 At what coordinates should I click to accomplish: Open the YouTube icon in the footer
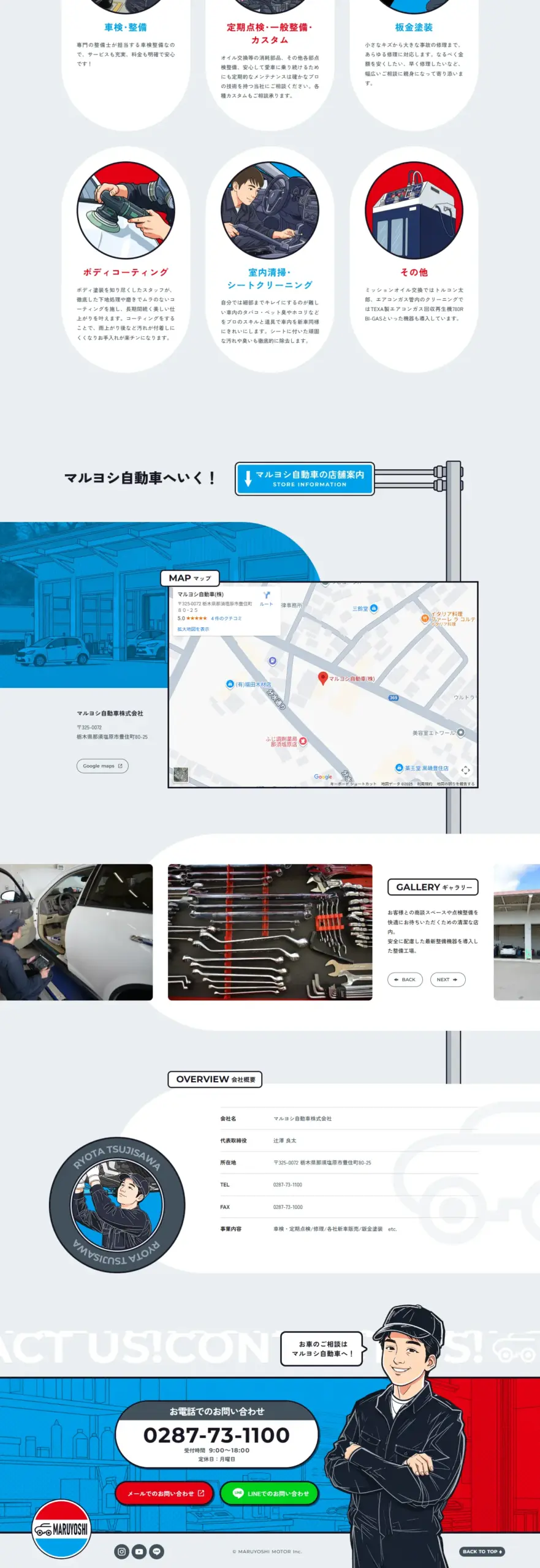pos(139,1551)
